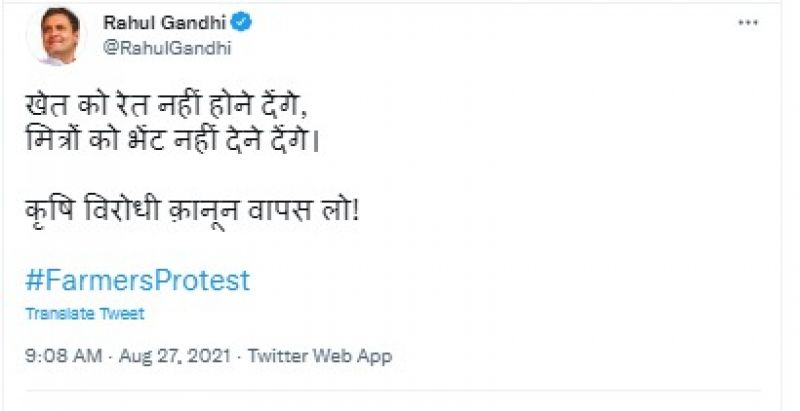Open Rahul Gandhi's profile picture
Image resolution: width=800 pixels, height=411 pixels.
(x=63, y=36)
